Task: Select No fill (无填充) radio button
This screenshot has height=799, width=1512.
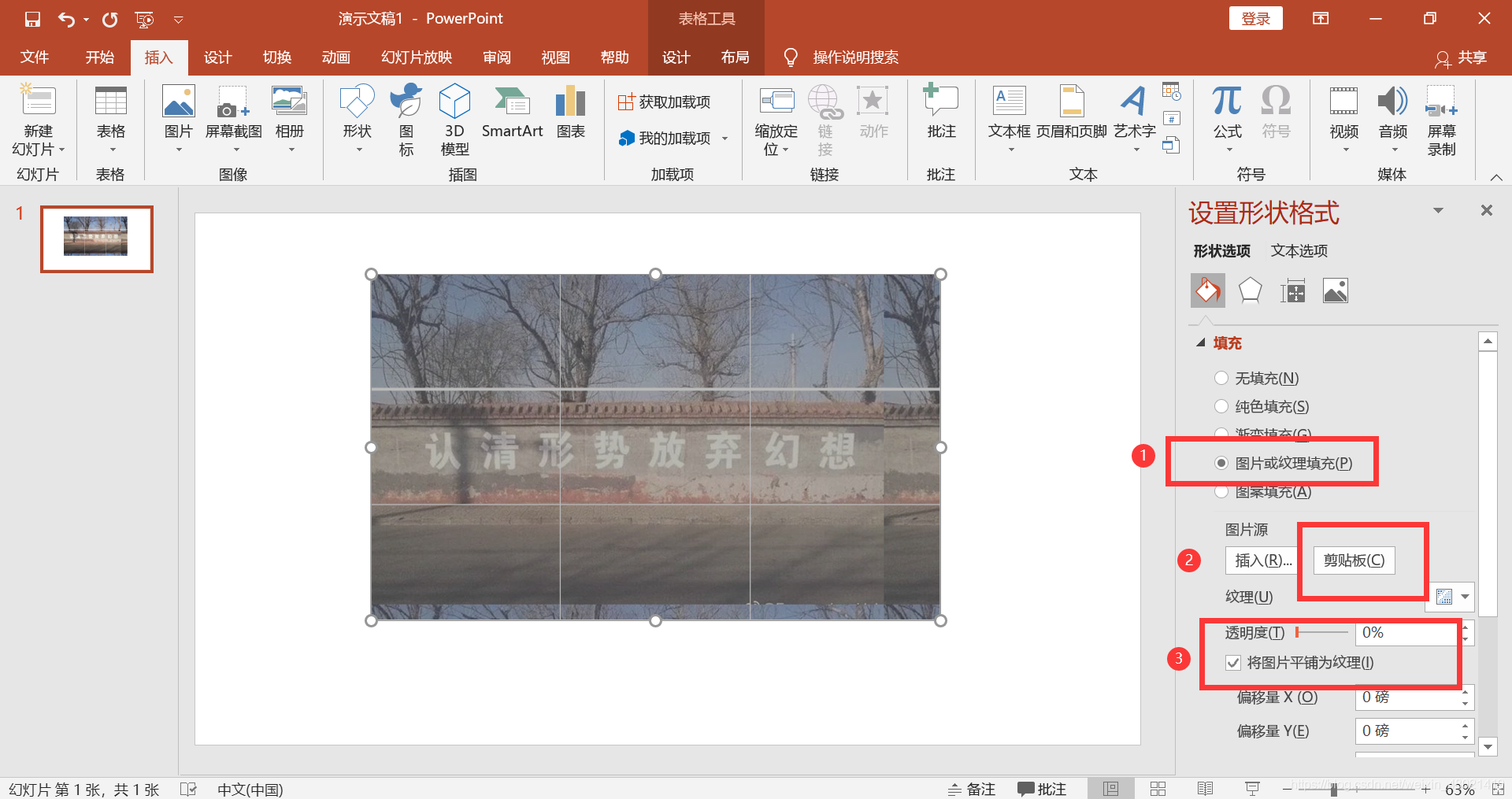Action: (x=1221, y=378)
